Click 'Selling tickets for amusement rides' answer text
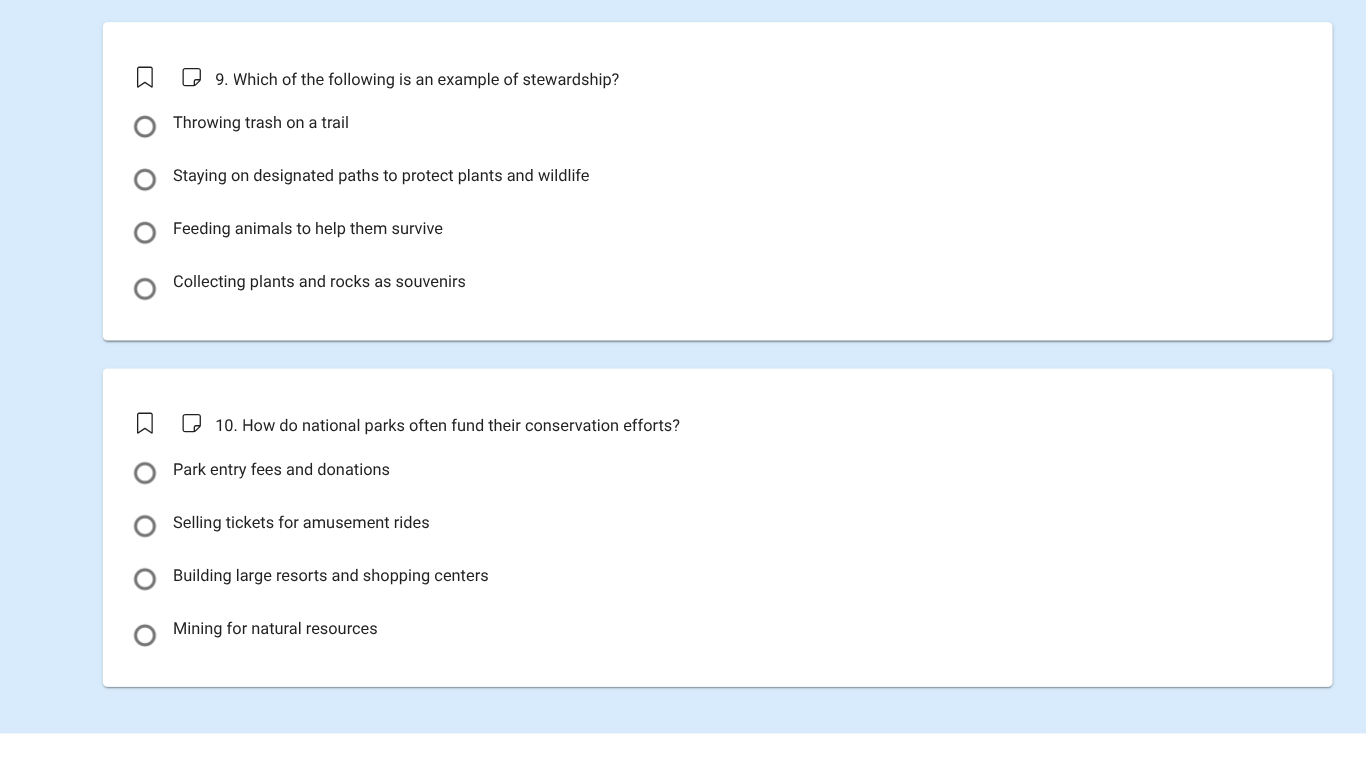Image resolution: width=1366 pixels, height=768 pixels. click(x=300, y=523)
